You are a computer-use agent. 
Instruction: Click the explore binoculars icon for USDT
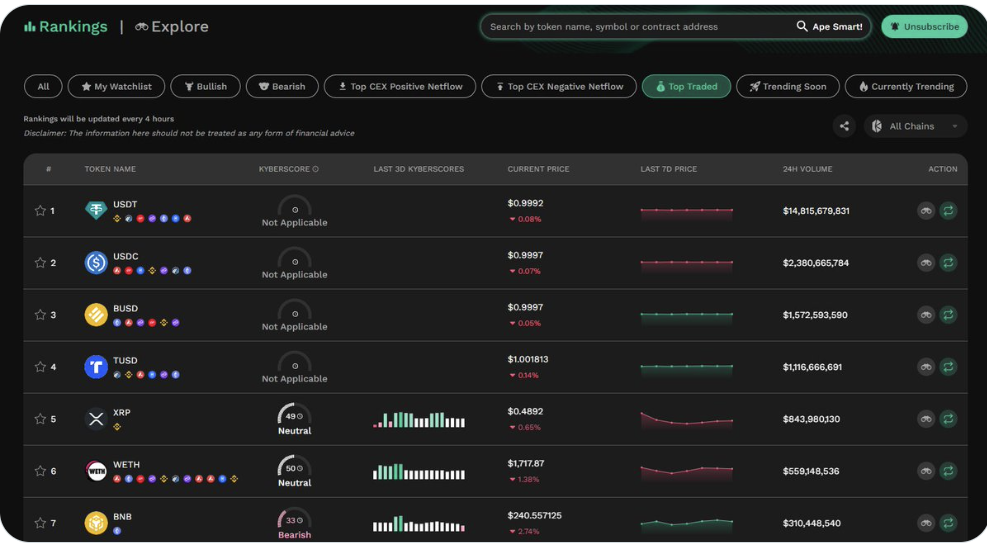tap(926, 211)
